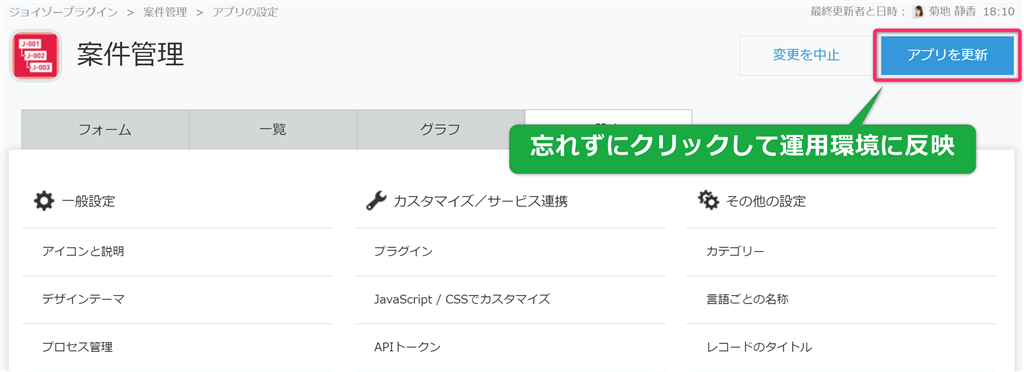
Task: Click the 菊地 静香 user avatar icon
Action: click(x=918, y=12)
